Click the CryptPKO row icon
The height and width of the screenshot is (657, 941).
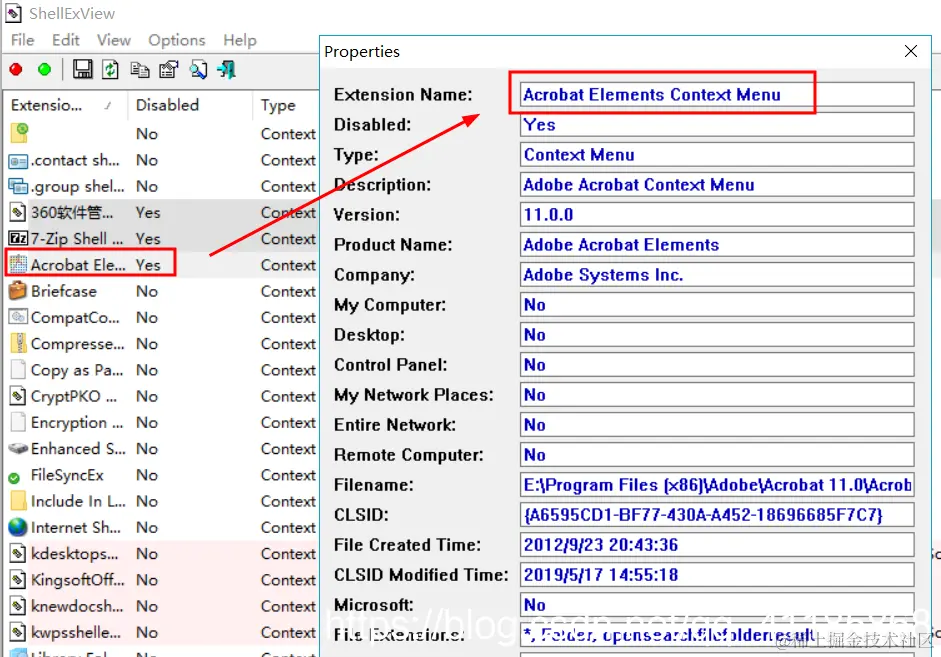(18, 396)
